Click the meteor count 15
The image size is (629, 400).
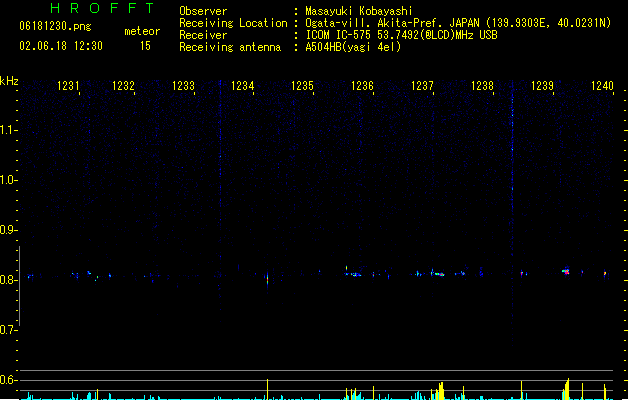click(145, 46)
